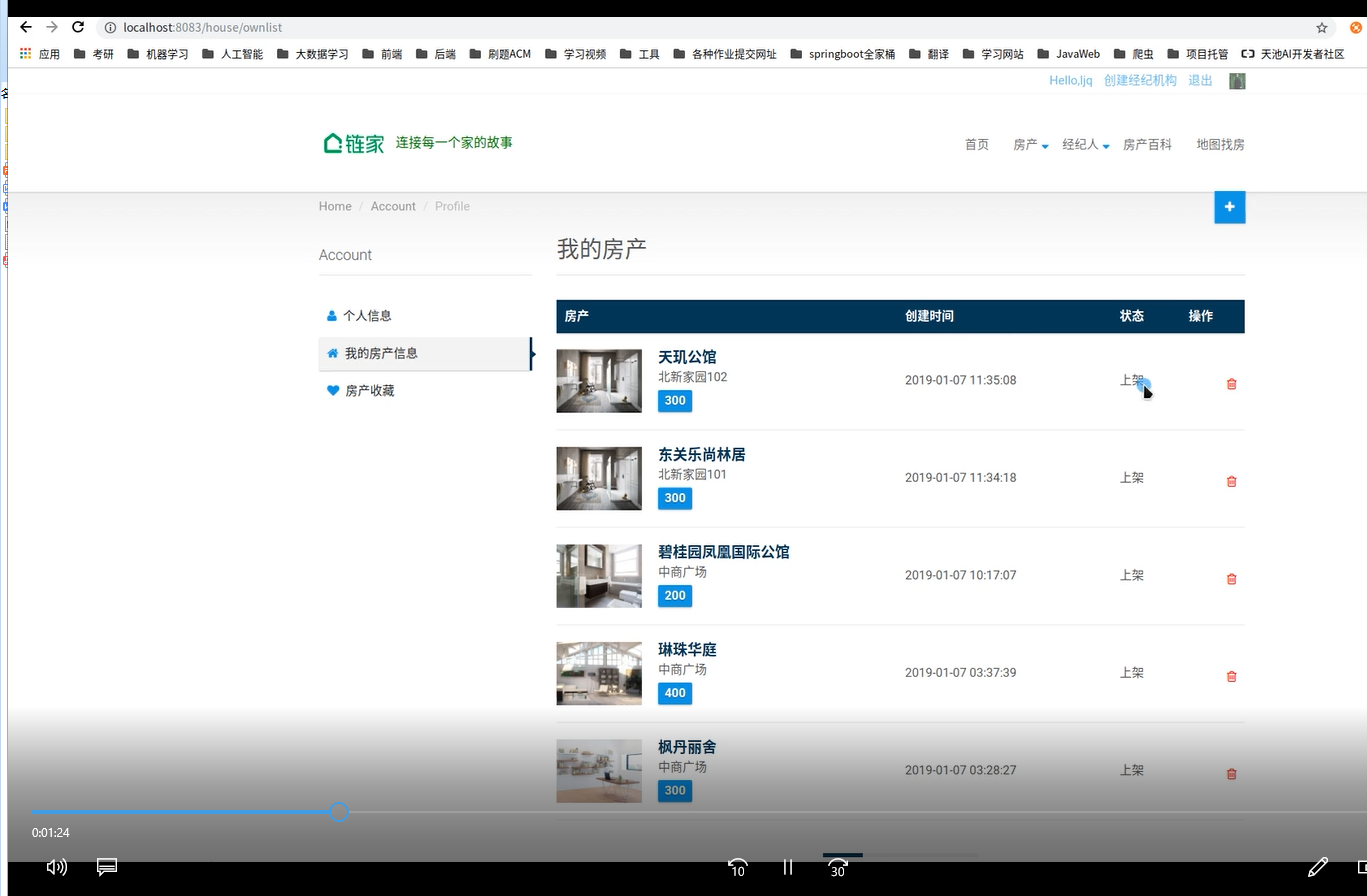Screen dimensions: 1367x896
Task: Click the 天玑公馆 property thumbnail
Action: tap(599, 381)
